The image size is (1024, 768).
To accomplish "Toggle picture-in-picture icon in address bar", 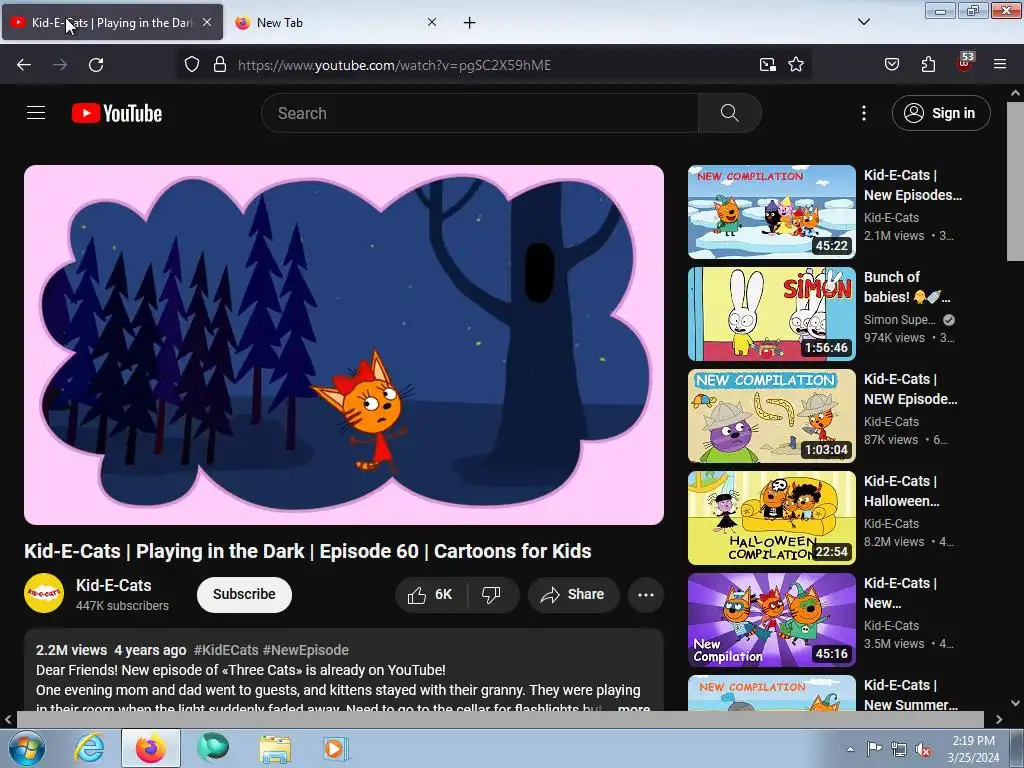I will (767, 65).
